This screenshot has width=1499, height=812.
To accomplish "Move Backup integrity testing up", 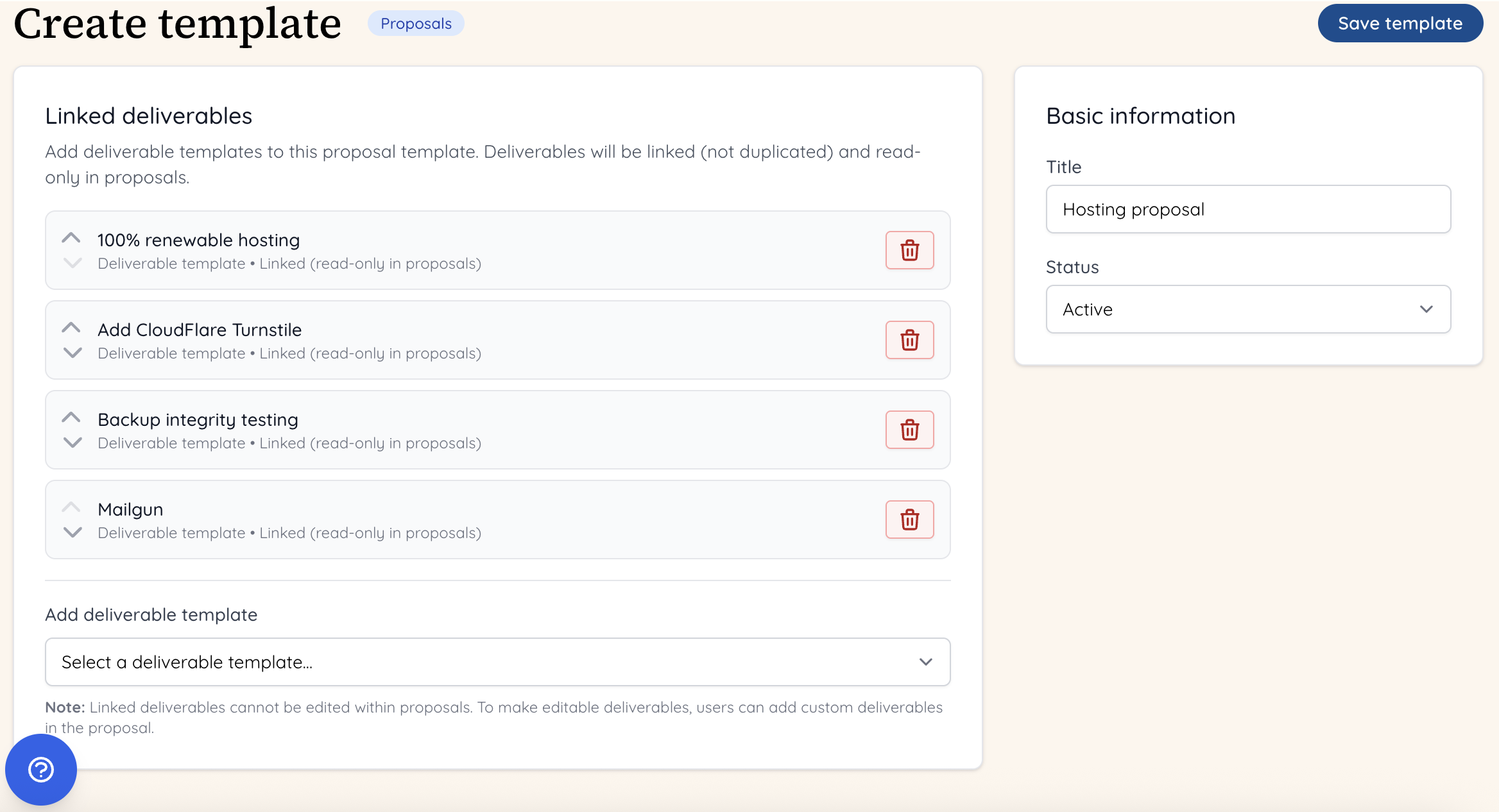I will coord(71,418).
